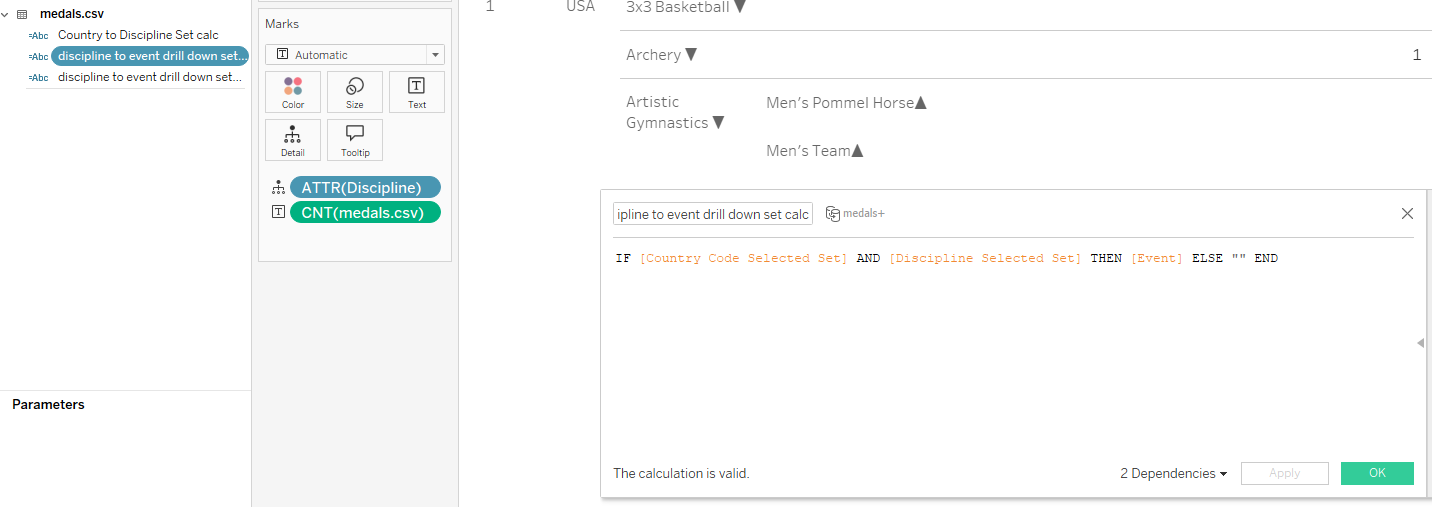Image resolution: width=1432 pixels, height=507 pixels.
Task: Collapse the medals.csv data source tree
Action: (5, 14)
